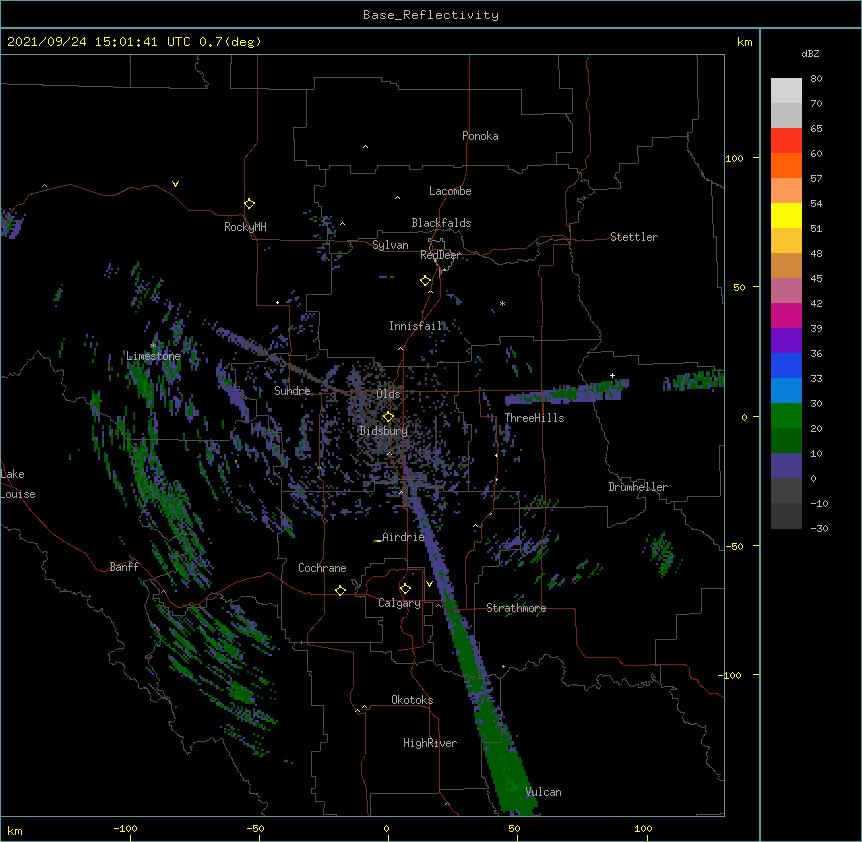The width and height of the screenshot is (862, 842).
Task: Click the 45 value on the dBZ legend
Action: click(816, 279)
